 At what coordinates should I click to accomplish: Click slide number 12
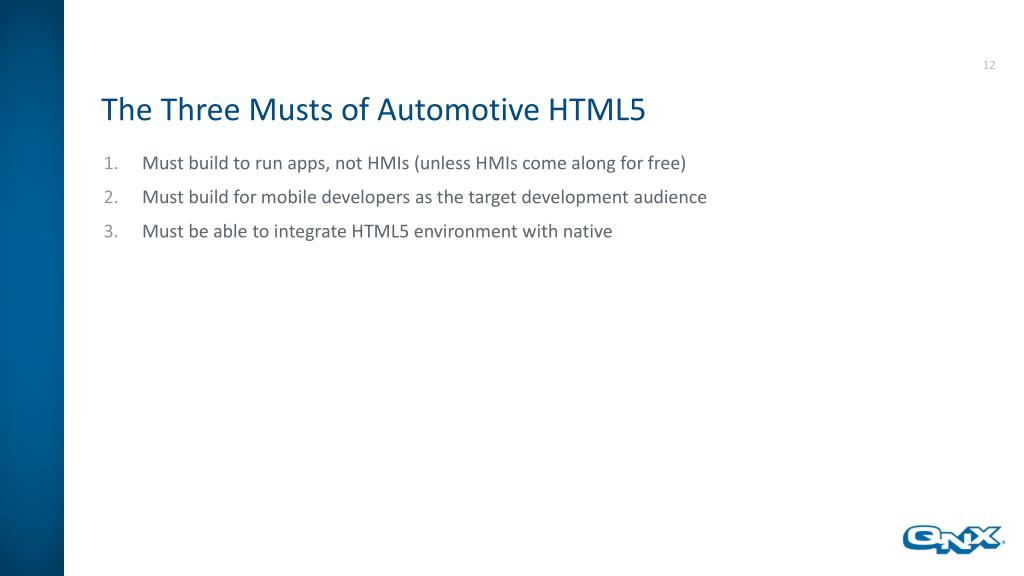coord(989,65)
